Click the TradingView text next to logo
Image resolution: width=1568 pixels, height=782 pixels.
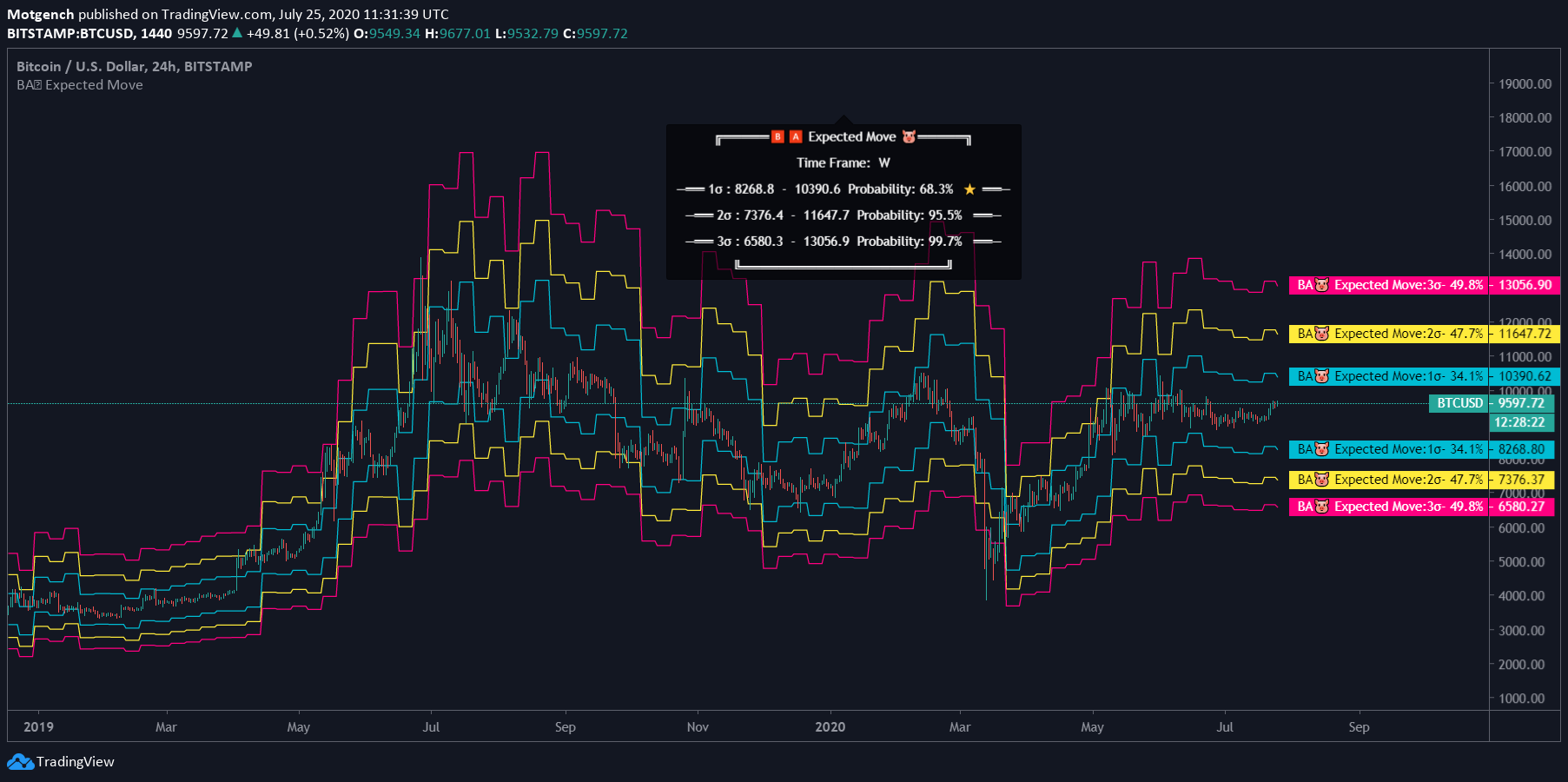click(x=76, y=762)
